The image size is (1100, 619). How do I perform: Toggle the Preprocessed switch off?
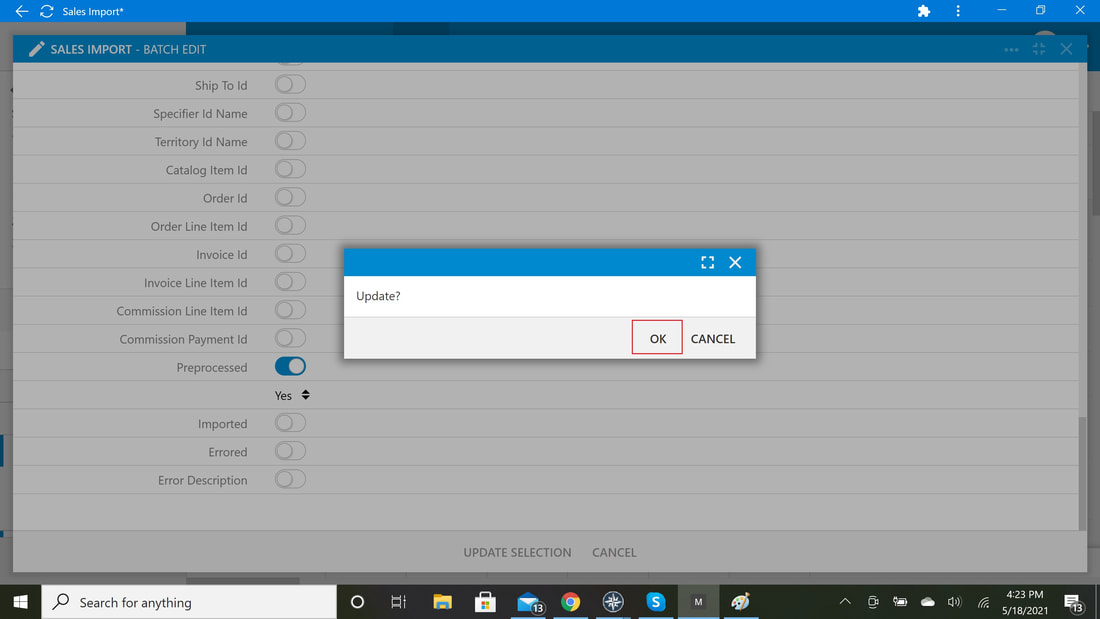click(x=290, y=366)
